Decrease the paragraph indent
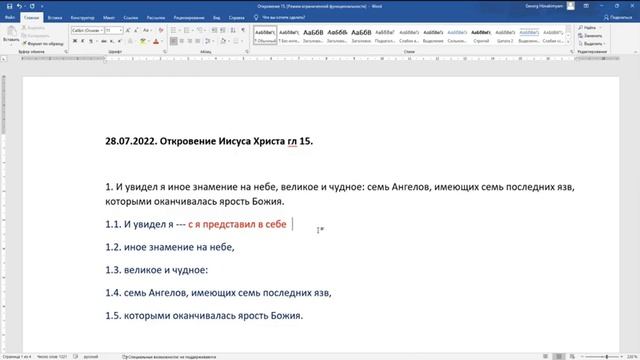 [x=214, y=30]
